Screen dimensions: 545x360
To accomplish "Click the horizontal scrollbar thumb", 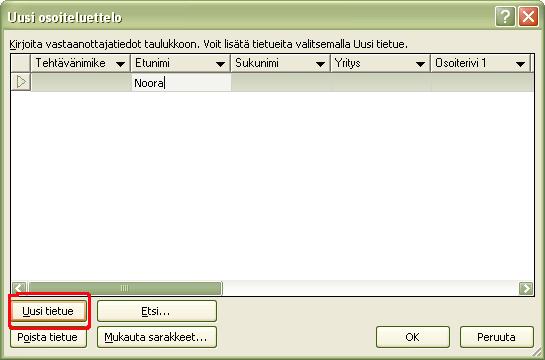I will click(x=125, y=288).
